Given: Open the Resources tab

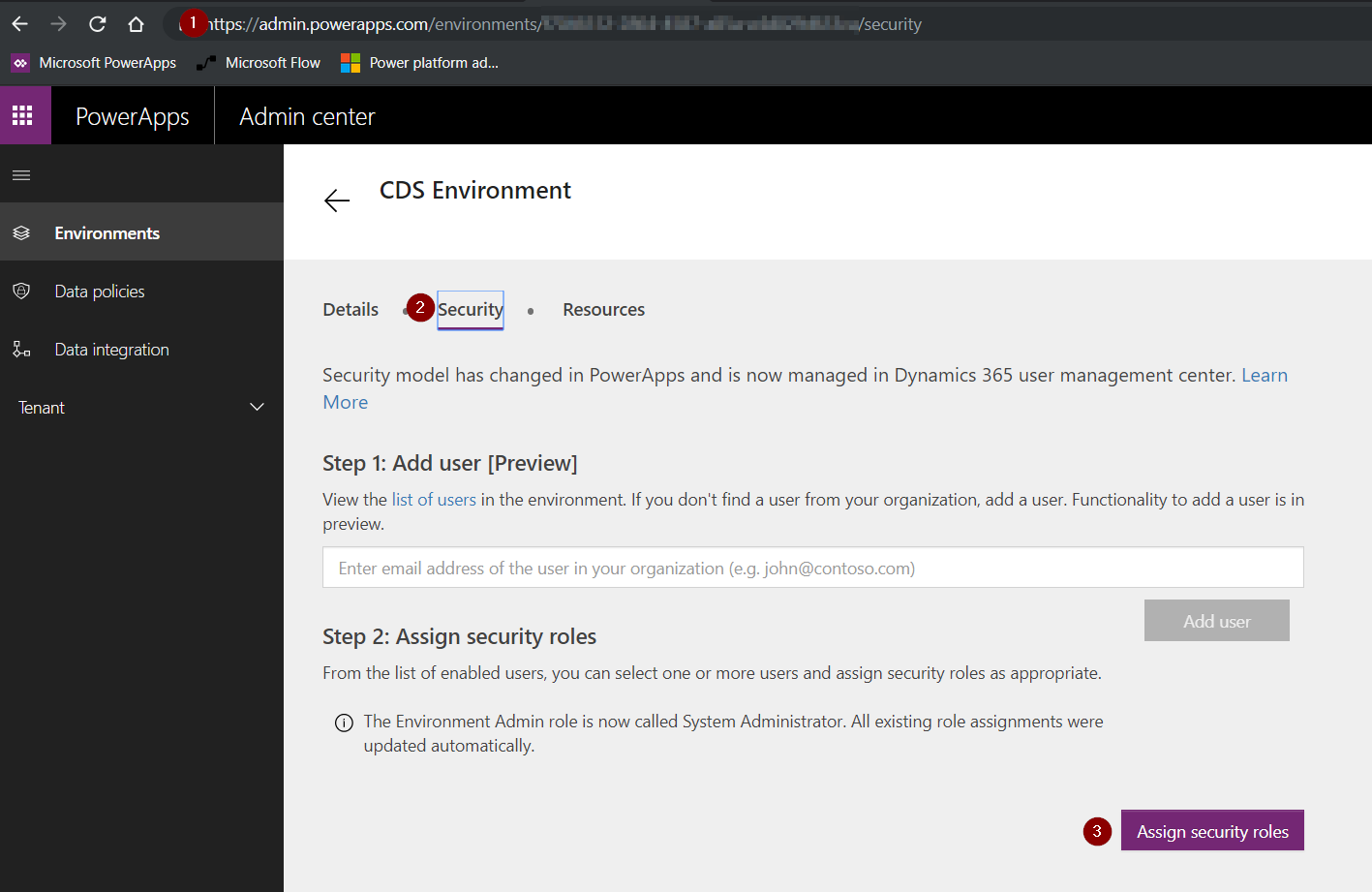Looking at the screenshot, I should 603,310.
